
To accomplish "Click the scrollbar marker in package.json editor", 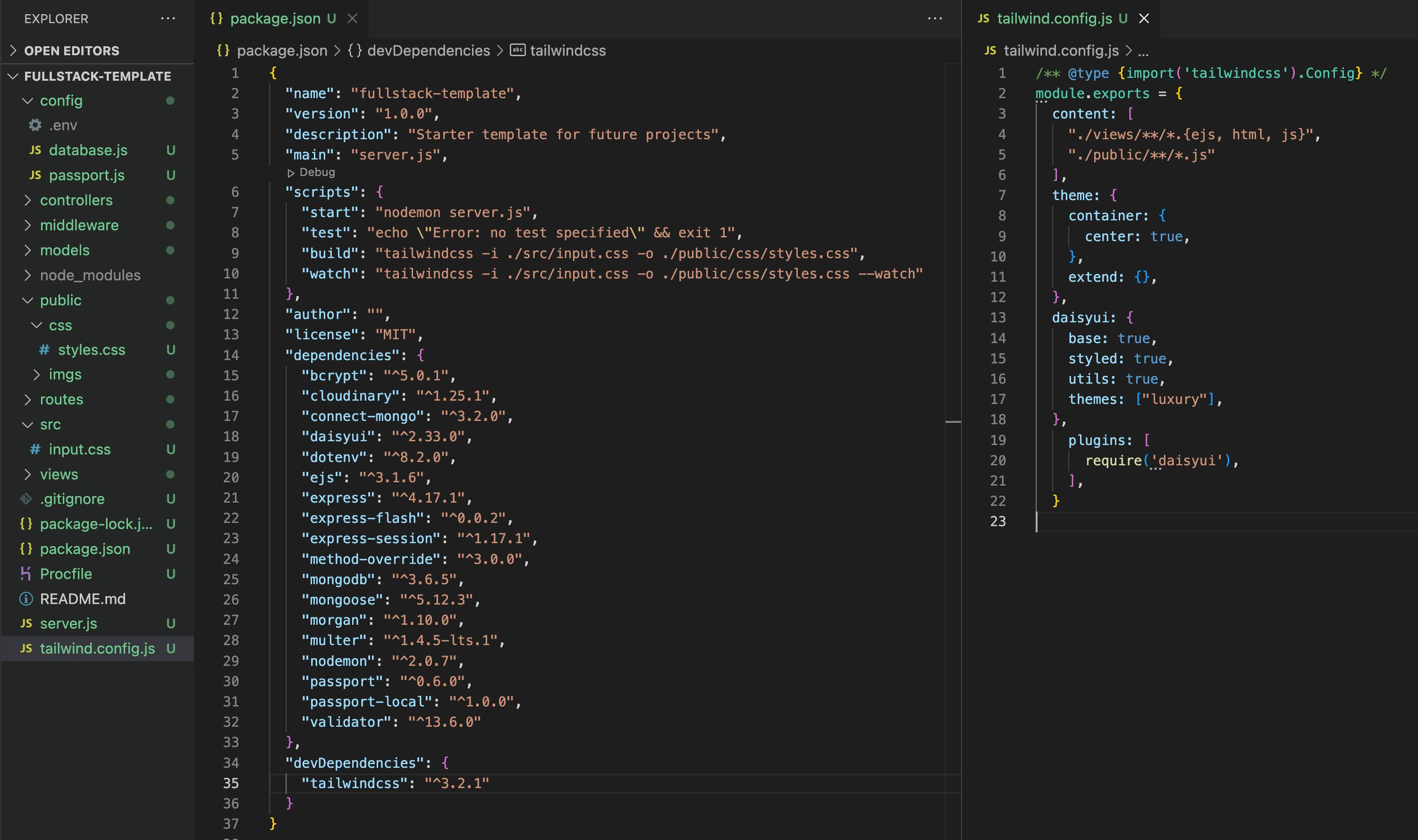I will pos(953,422).
